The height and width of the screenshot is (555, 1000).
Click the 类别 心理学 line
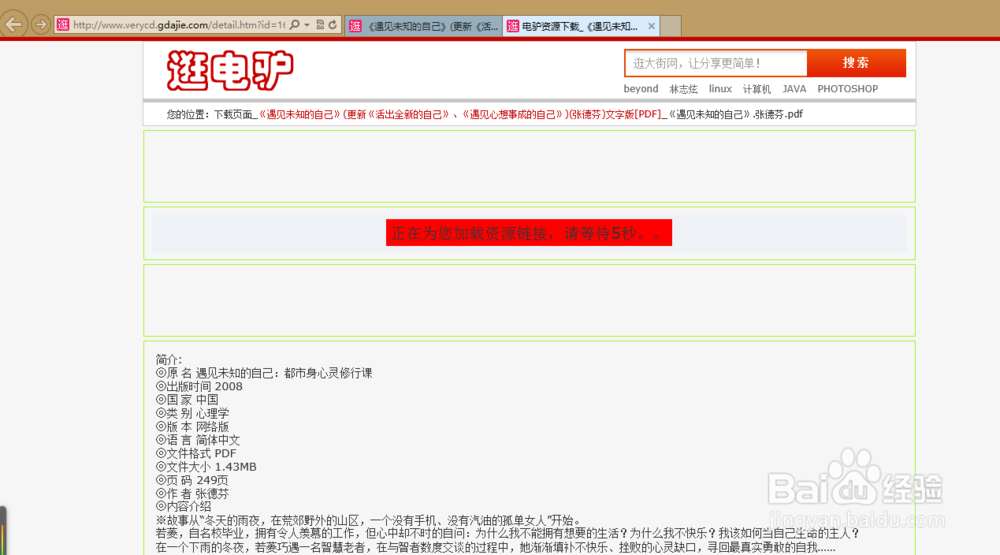[x=192, y=413]
